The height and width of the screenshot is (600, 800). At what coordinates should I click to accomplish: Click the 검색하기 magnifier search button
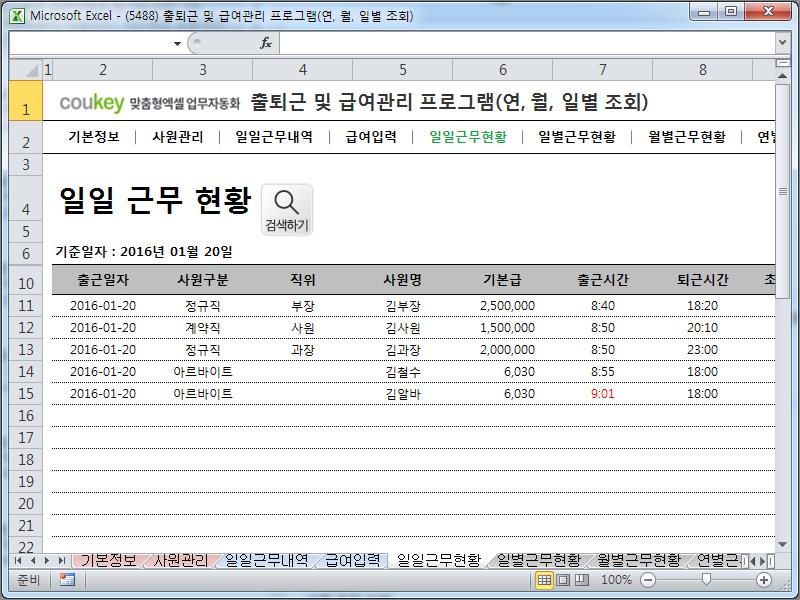287,210
